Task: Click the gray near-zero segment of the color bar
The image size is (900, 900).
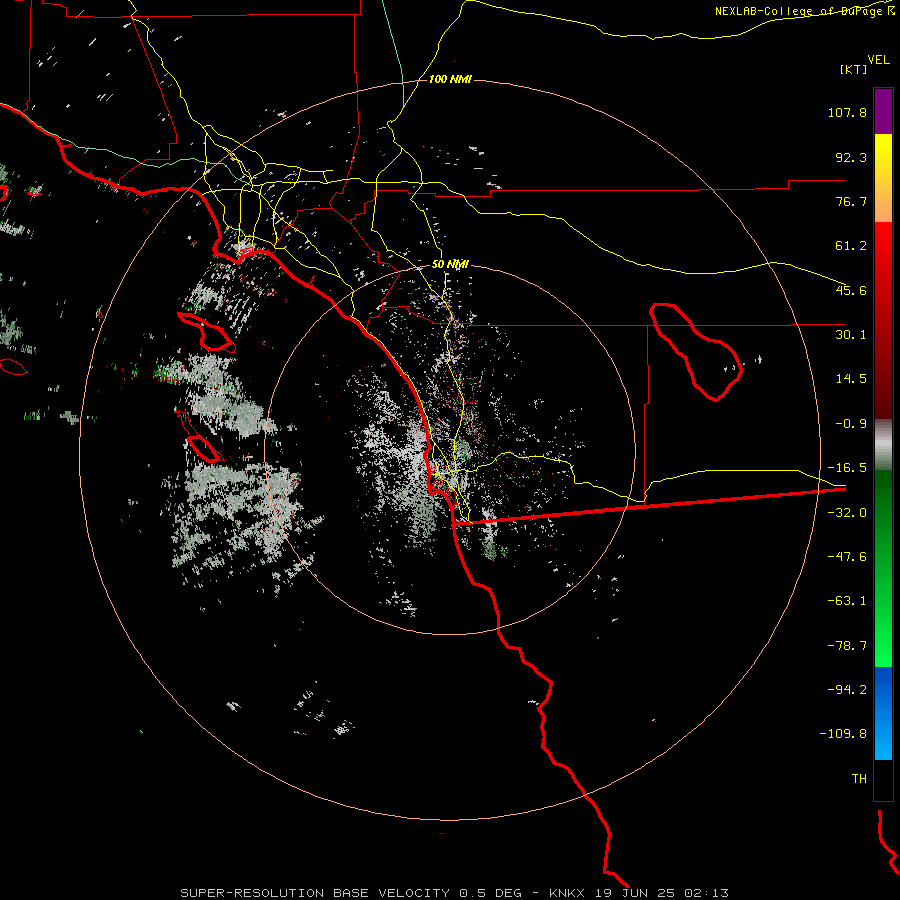Action: [883, 445]
